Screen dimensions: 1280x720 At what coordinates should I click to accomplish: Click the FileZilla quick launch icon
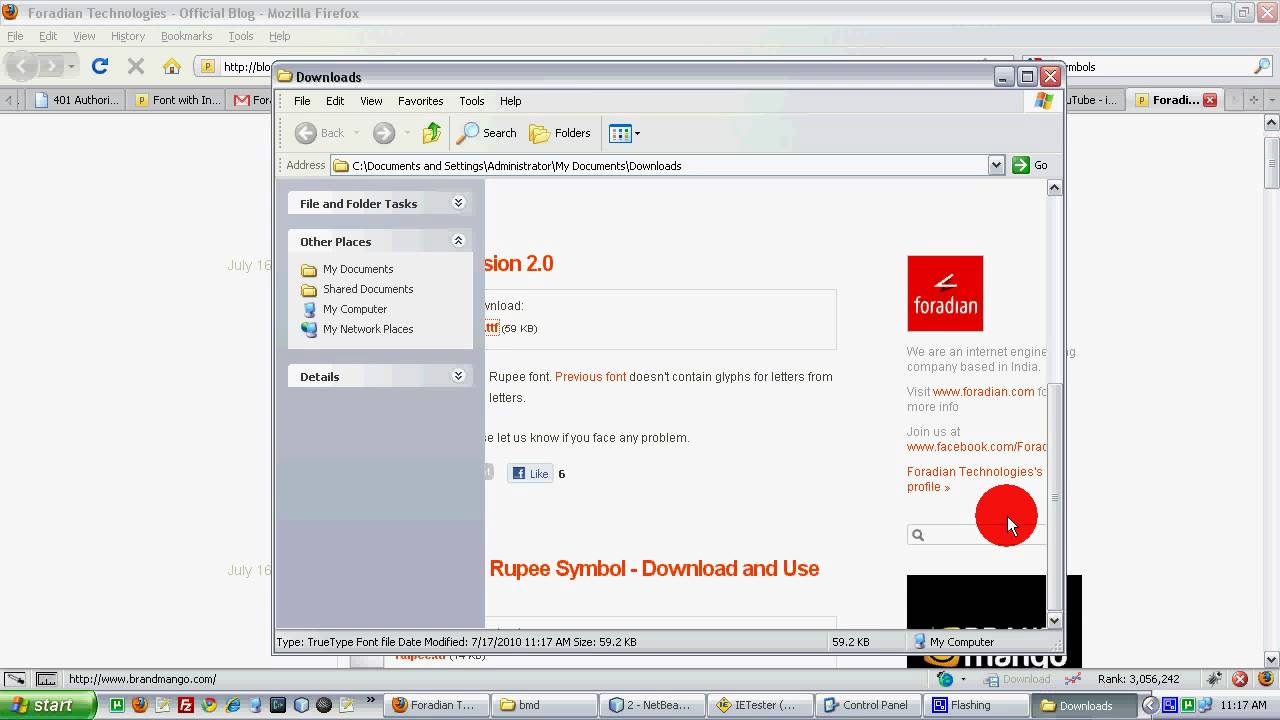[x=185, y=705]
